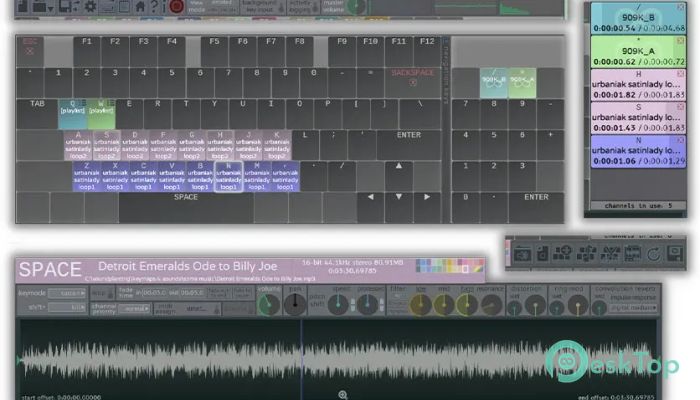The image size is (700, 400).
Task: Click the last lower toolbar disk icon
Action: (x=675, y=254)
